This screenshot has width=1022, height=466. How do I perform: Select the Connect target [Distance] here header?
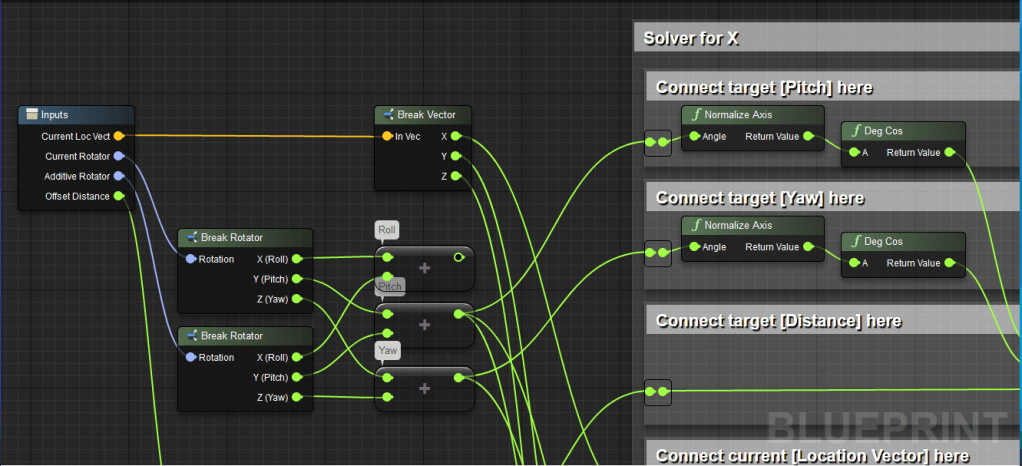tap(778, 321)
